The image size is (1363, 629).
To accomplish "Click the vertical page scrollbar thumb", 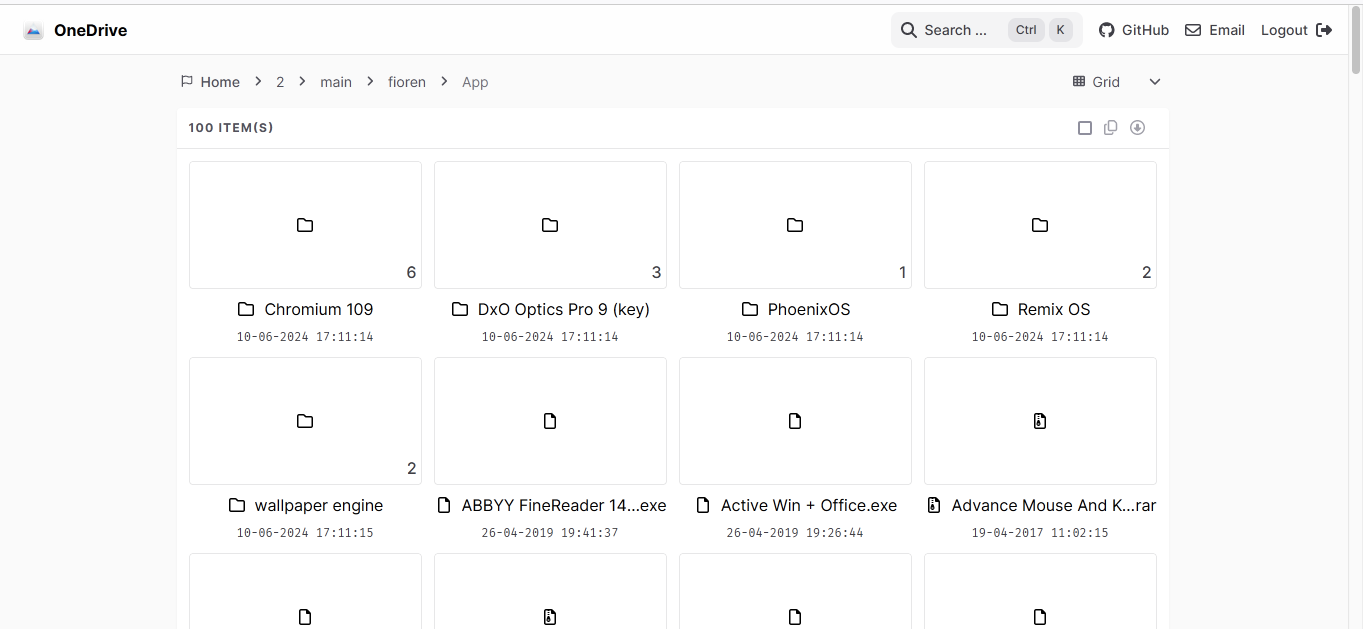I will pyautogui.click(x=1356, y=40).
